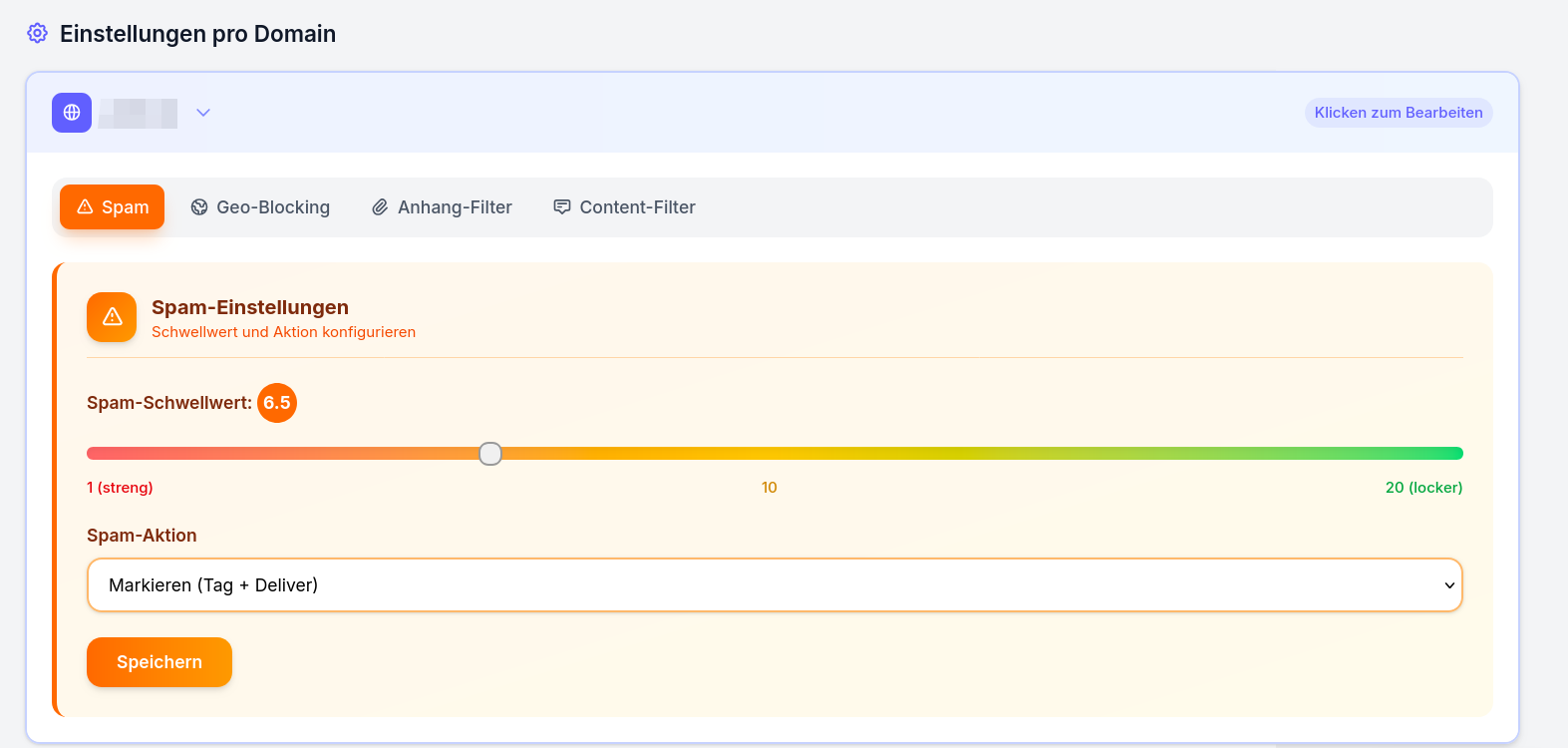Click the dropdown arrow on Markieren select
This screenshot has width=1568, height=748.
pos(1449,585)
